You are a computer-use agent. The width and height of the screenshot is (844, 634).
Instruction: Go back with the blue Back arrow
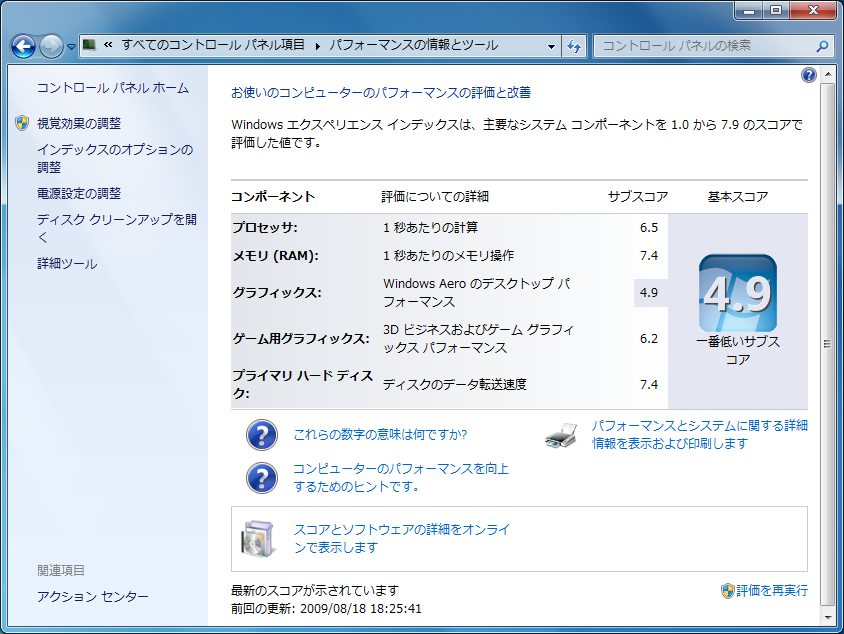(x=24, y=46)
